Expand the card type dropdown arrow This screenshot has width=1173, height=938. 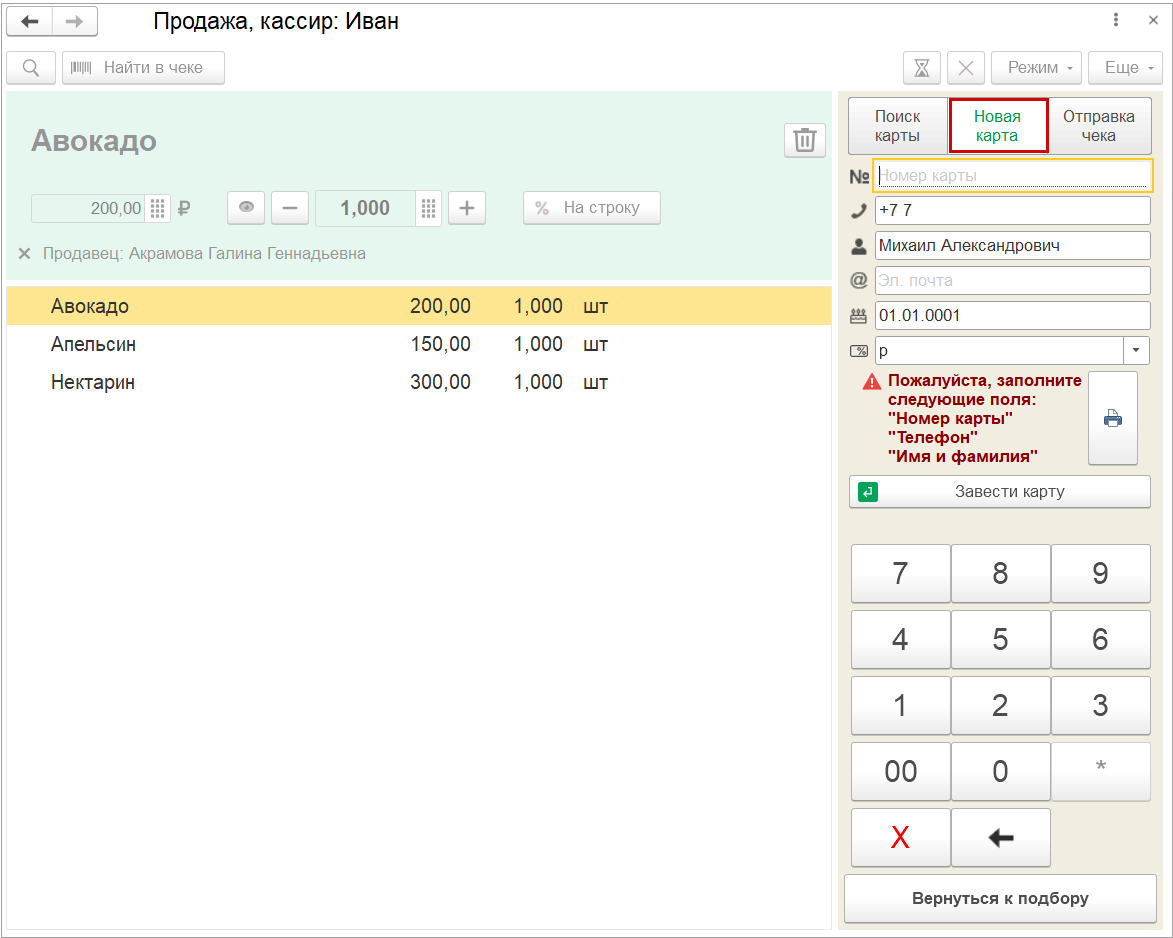[x=1136, y=350]
